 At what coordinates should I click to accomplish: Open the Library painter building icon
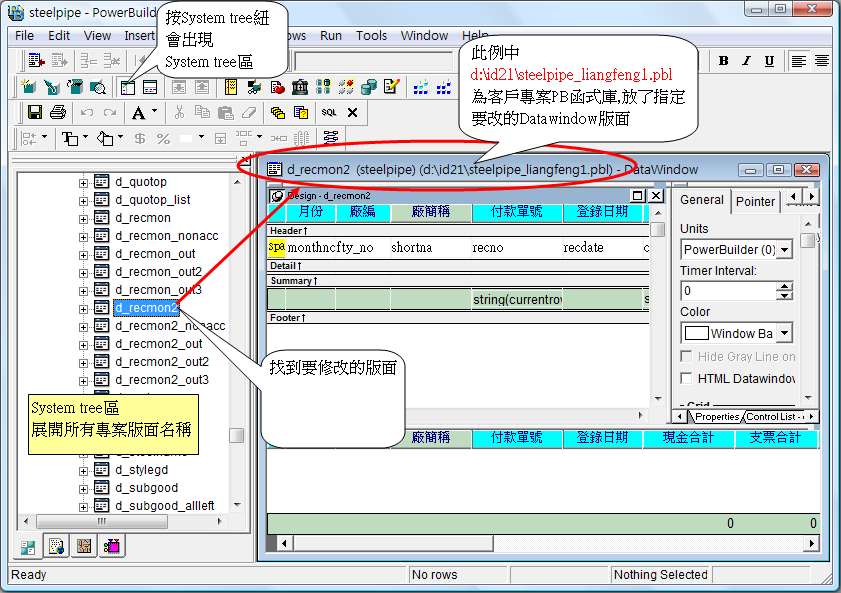tap(300, 87)
